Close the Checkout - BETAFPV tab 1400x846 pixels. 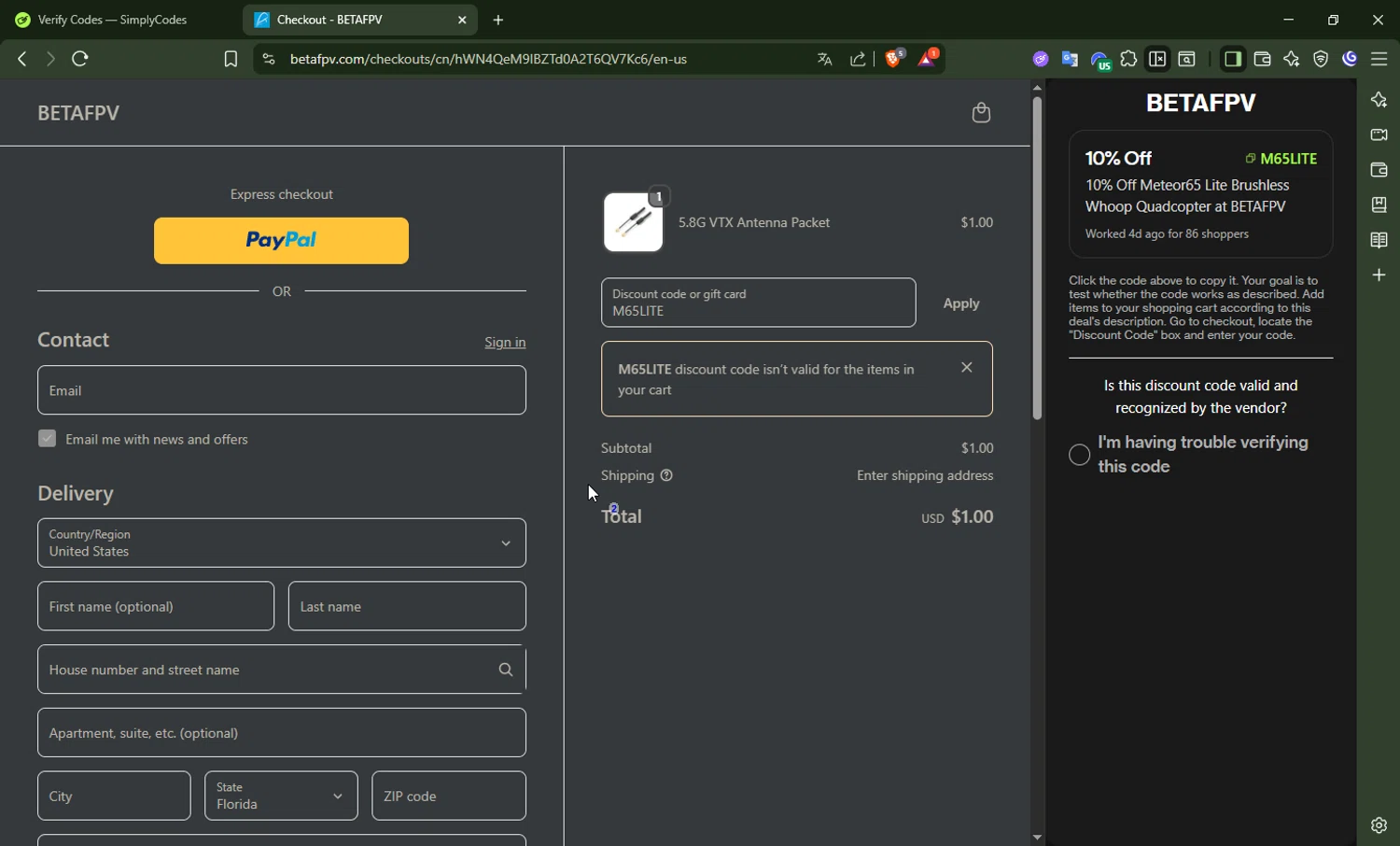(462, 20)
